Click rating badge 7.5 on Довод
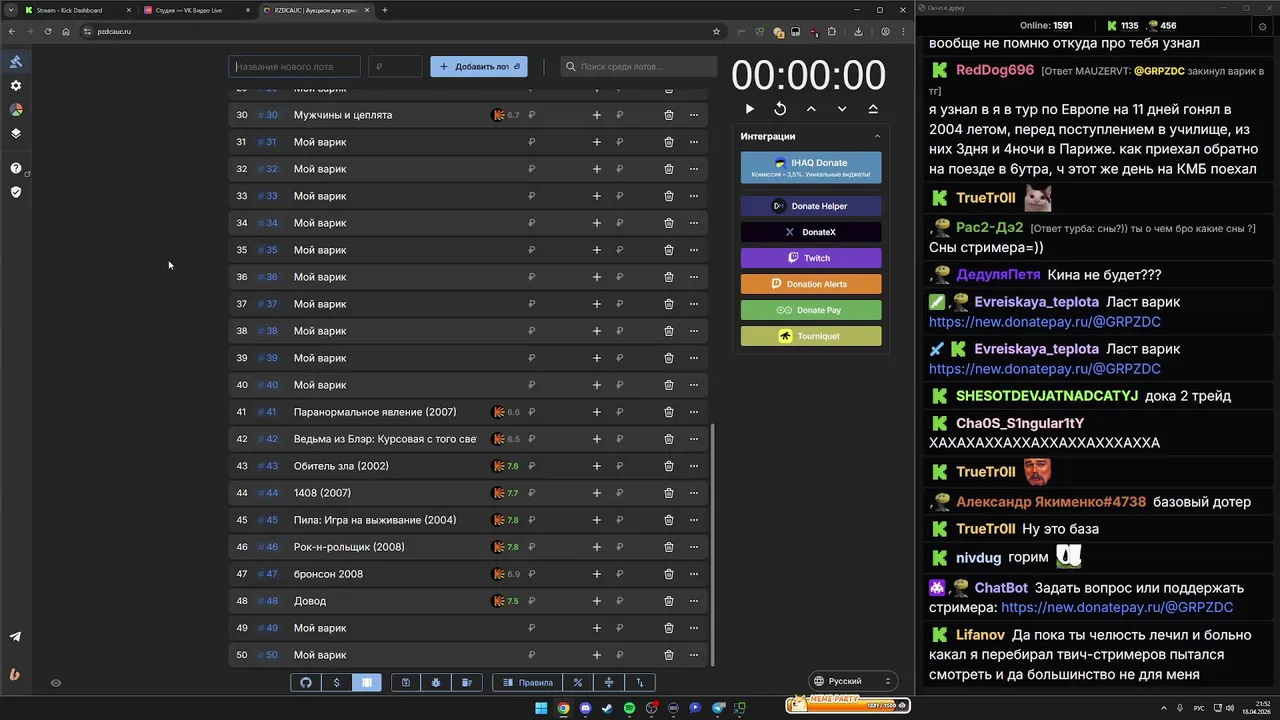The width and height of the screenshot is (1280, 720). (506, 601)
